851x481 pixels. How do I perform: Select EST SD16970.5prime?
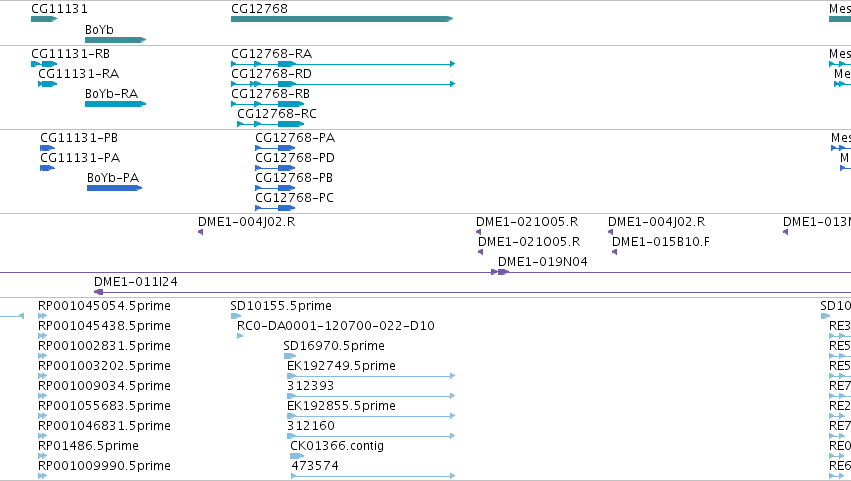(x=290, y=357)
